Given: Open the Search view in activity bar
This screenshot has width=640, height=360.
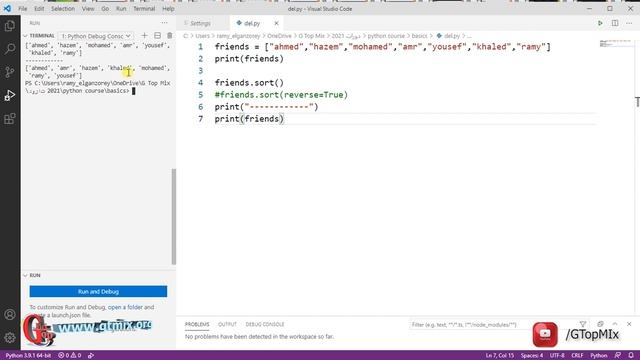Looking at the screenshot, I should pyautogui.click(x=9, y=49).
